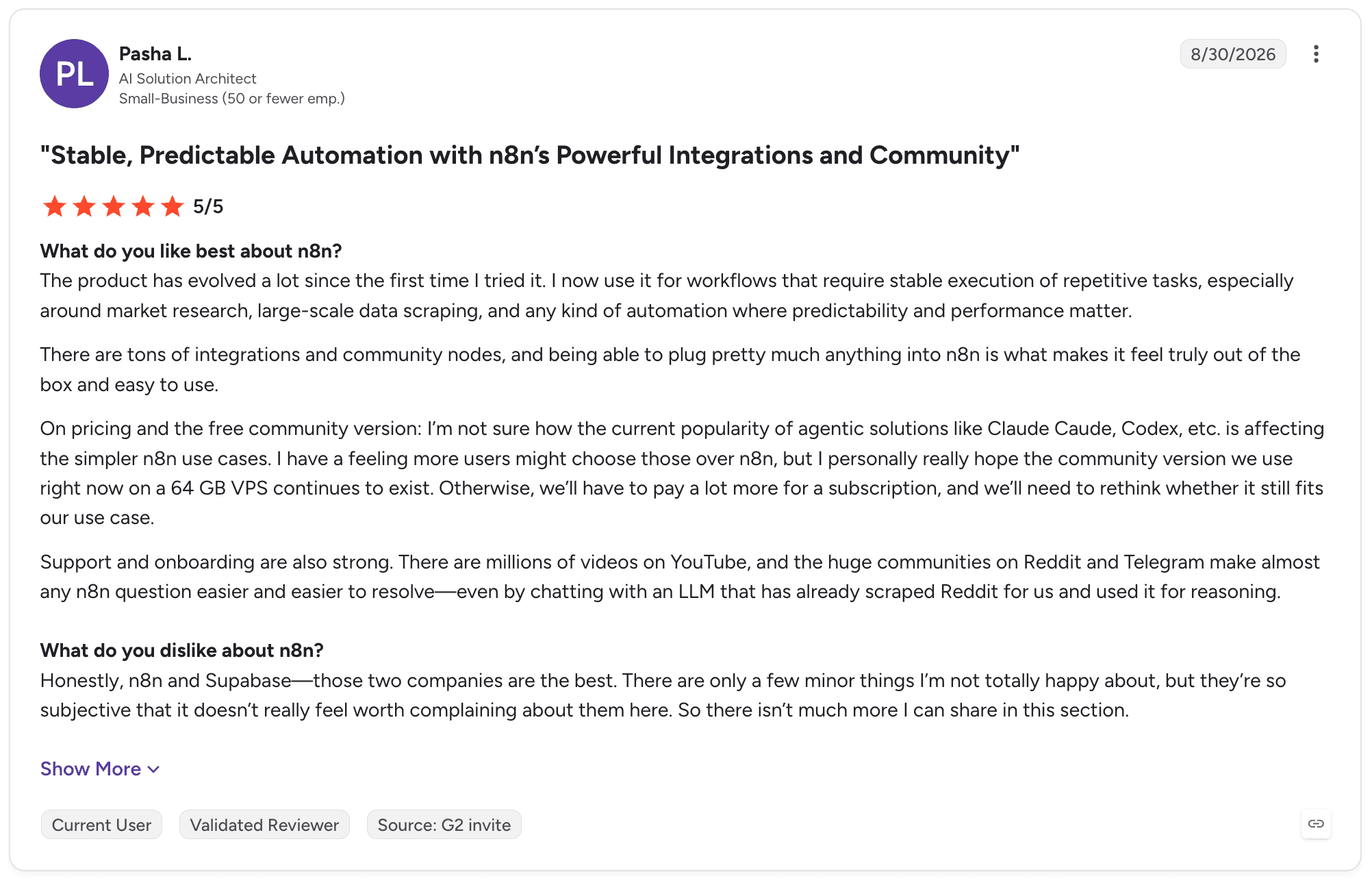Click the 8/30/2026 date badge

(1233, 54)
